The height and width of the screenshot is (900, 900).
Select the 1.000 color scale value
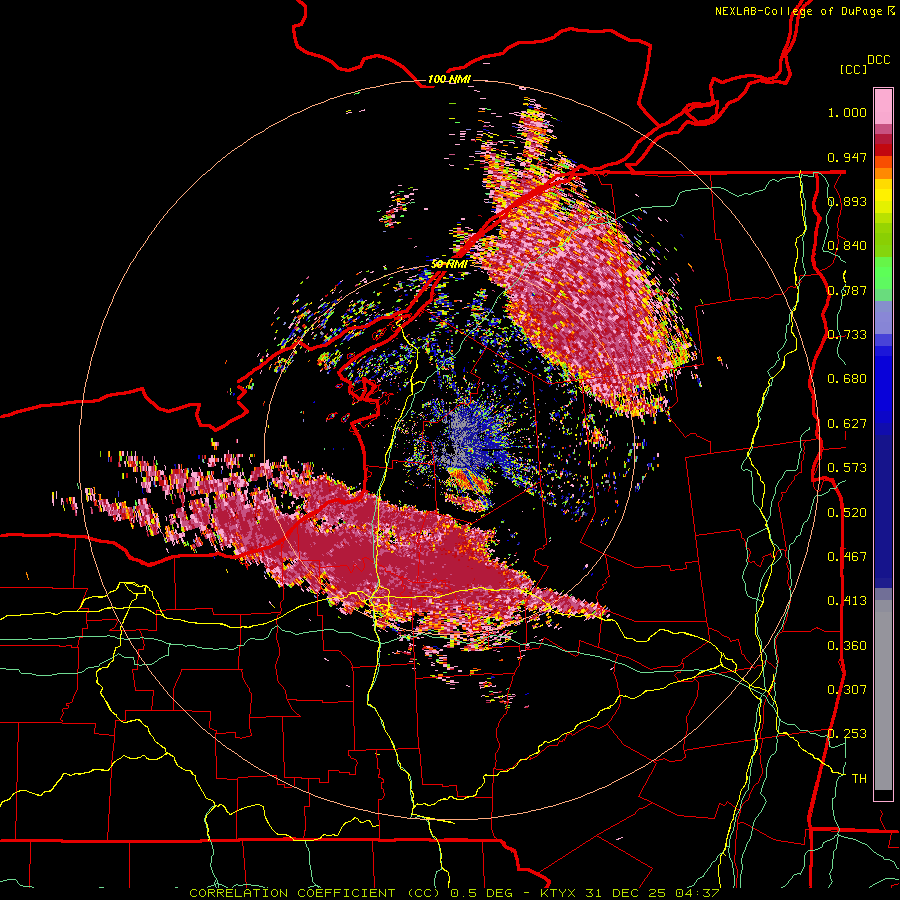(847, 112)
